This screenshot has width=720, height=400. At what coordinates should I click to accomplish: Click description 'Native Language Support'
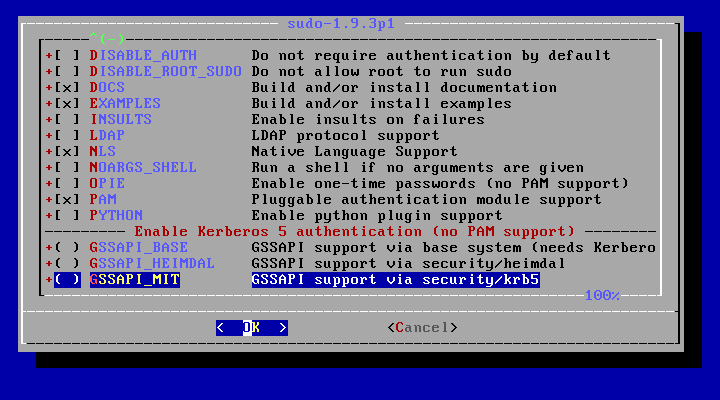tap(354, 152)
